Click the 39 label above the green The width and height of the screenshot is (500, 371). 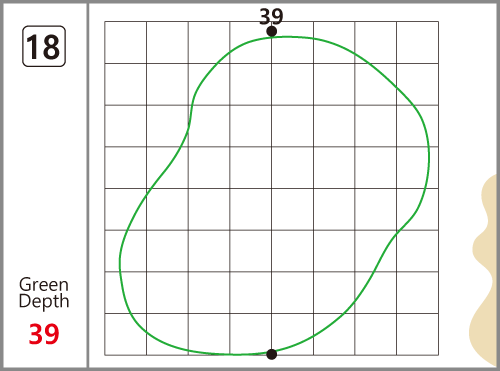(271, 16)
